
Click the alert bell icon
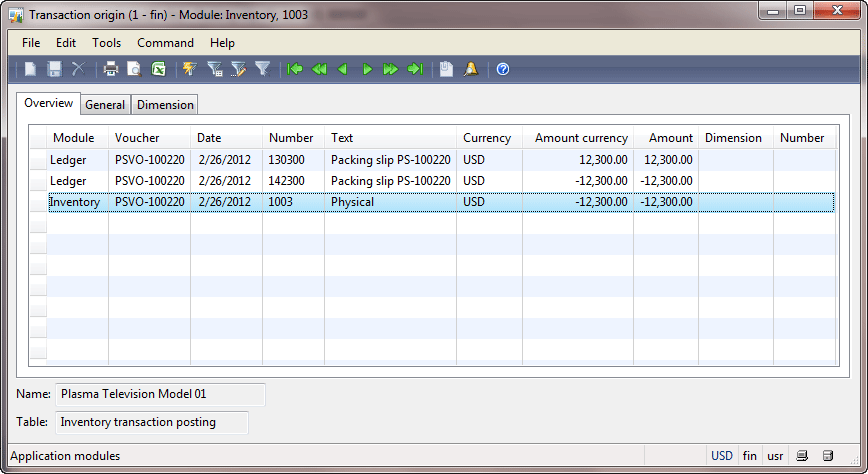tap(471, 69)
